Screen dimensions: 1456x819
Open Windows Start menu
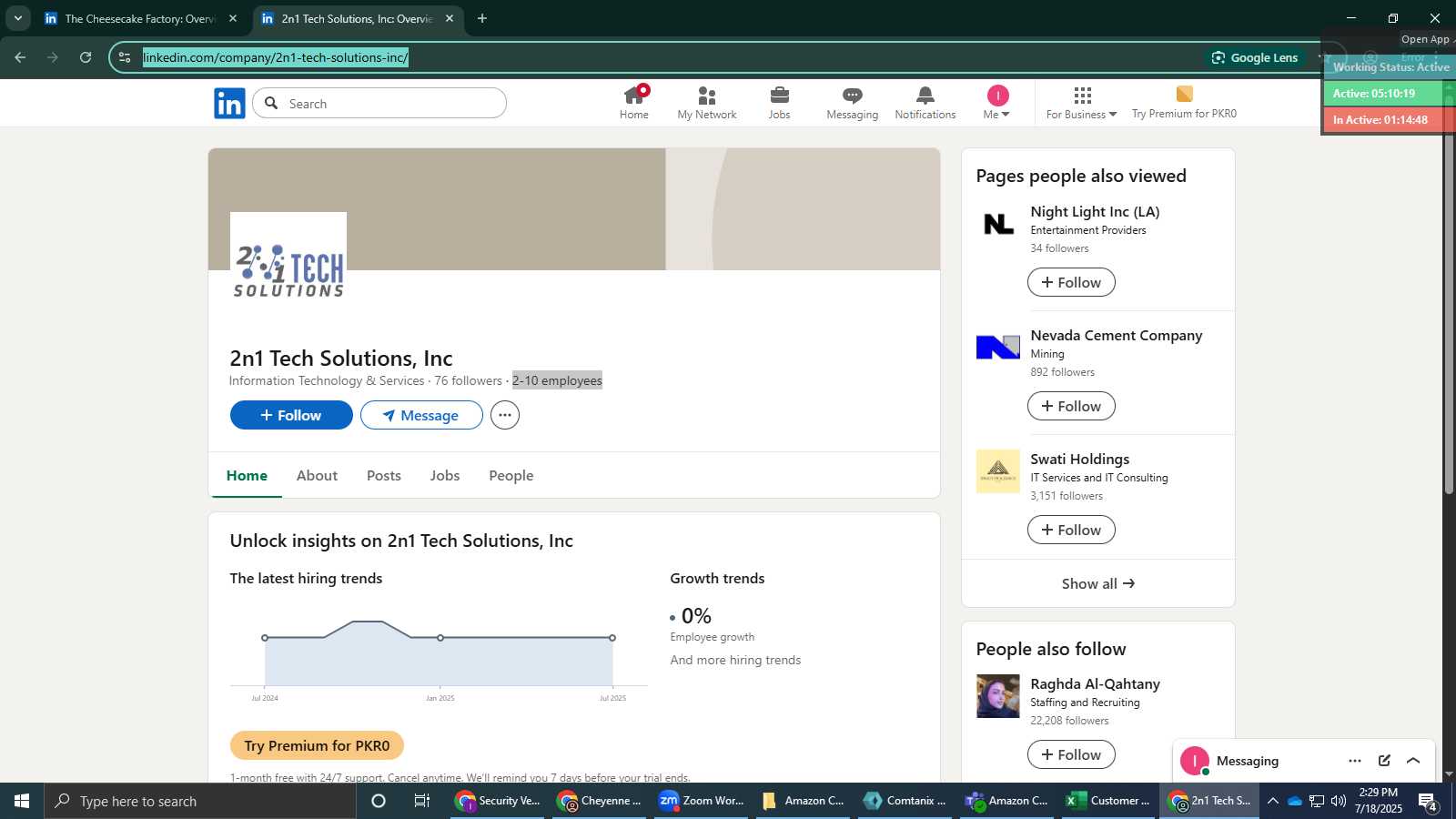pos(22,801)
